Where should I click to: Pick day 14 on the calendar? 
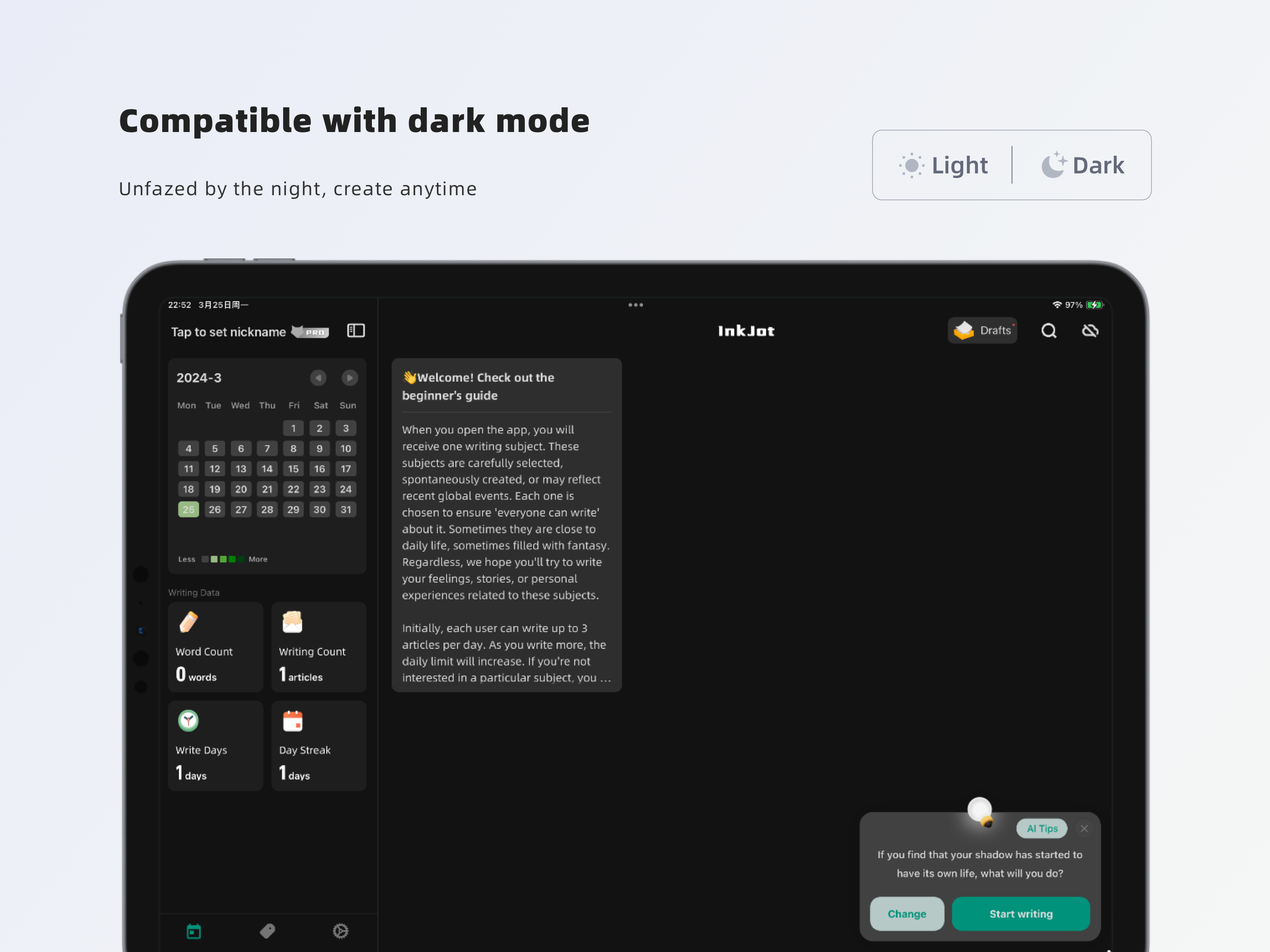pos(267,469)
